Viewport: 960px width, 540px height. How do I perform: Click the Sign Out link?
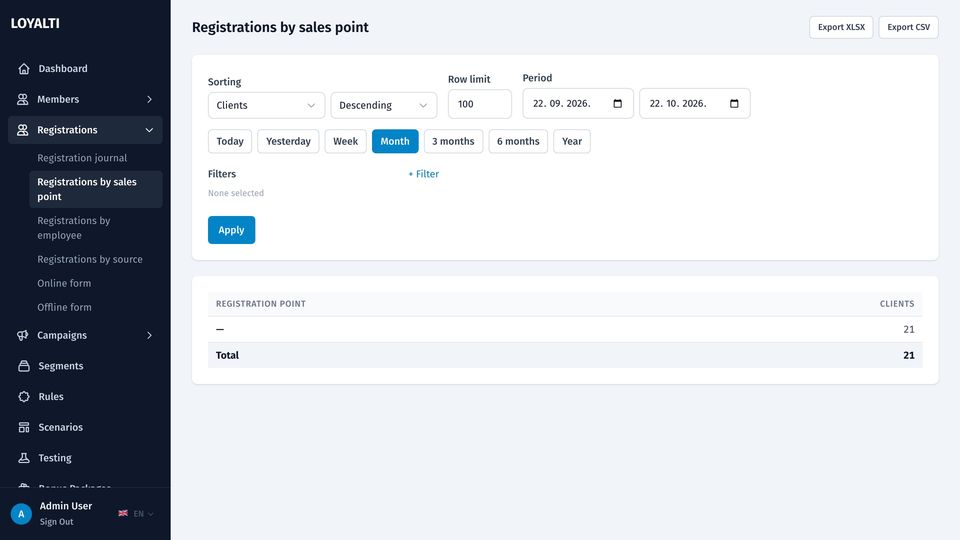coord(56,522)
